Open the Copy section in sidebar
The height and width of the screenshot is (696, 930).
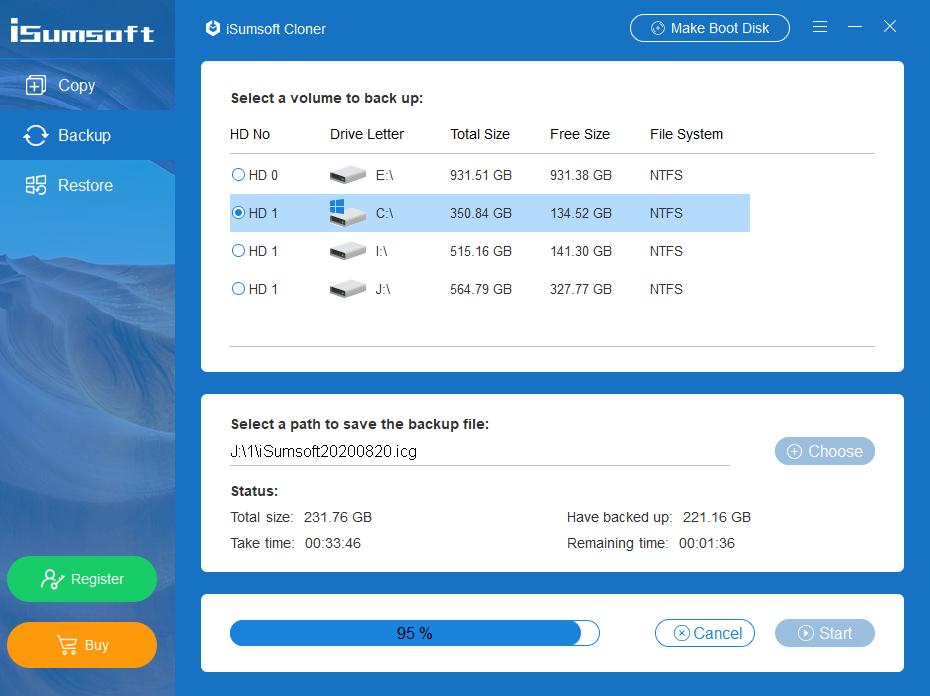(87, 85)
